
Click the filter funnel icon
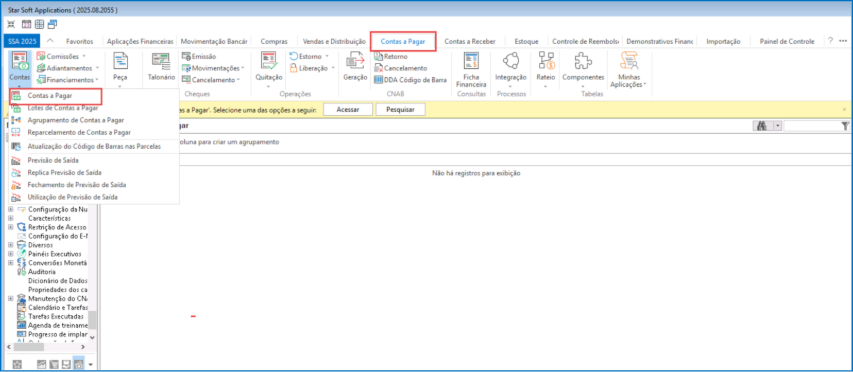(x=844, y=126)
